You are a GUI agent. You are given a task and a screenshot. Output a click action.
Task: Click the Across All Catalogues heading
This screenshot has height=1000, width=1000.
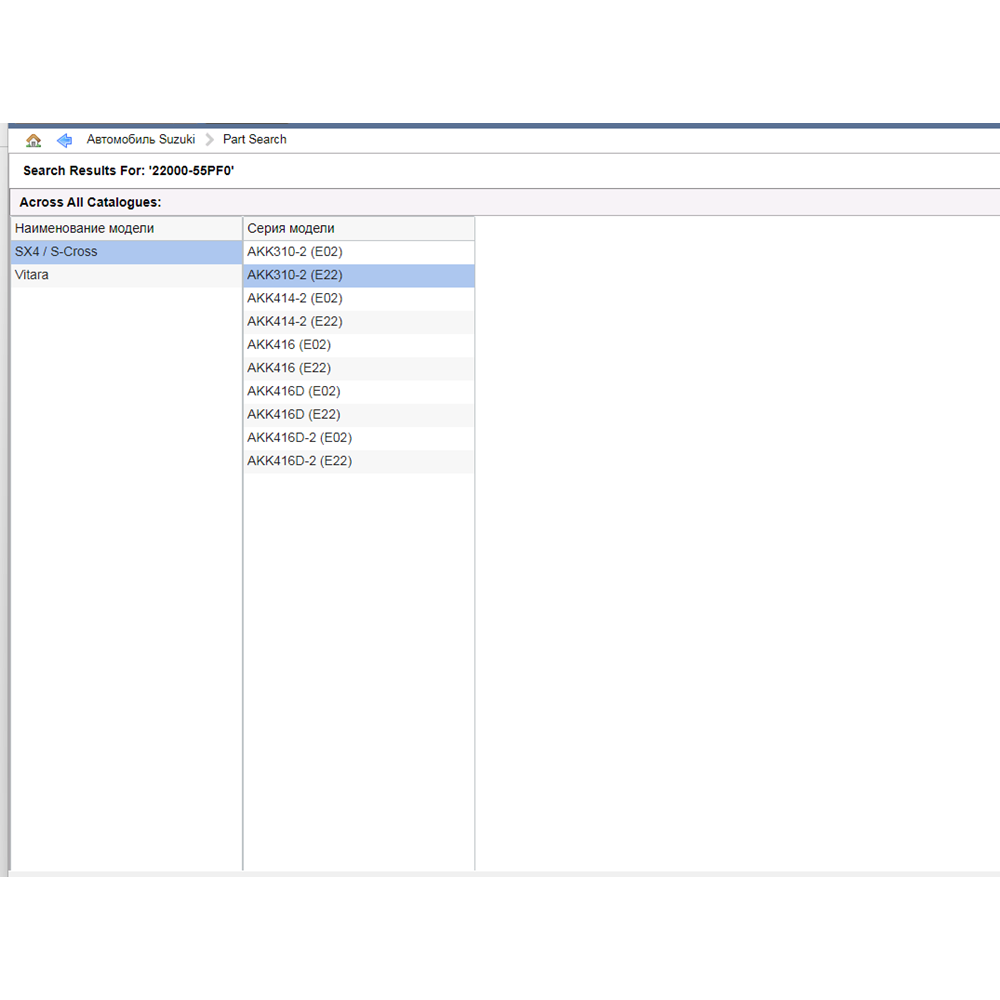point(90,202)
